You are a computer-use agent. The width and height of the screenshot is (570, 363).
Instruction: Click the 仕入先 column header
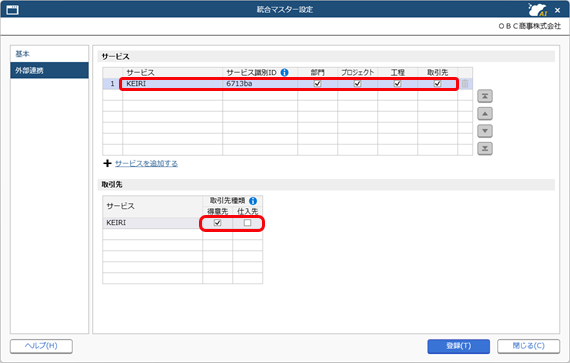tap(247, 211)
